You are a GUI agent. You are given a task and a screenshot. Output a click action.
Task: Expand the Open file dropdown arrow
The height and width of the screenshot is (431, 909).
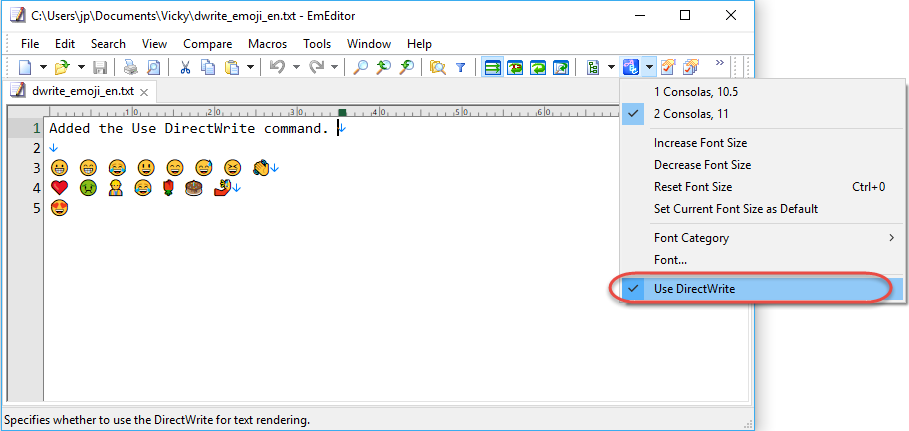pyautogui.click(x=81, y=67)
